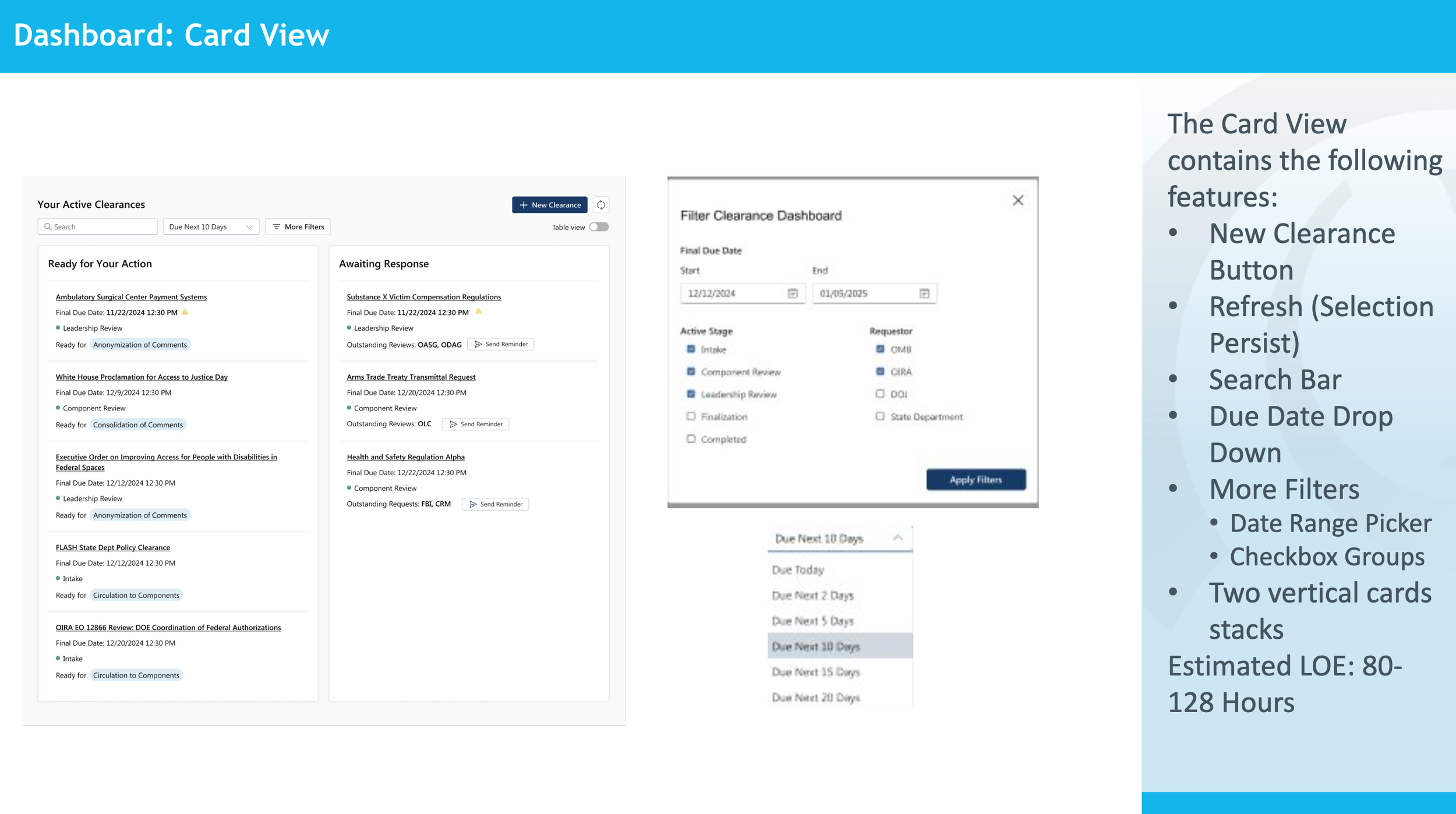This screenshot has height=814, width=1456.
Task: Collapse the expanded due date dropdown chevron
Action: 897,538
